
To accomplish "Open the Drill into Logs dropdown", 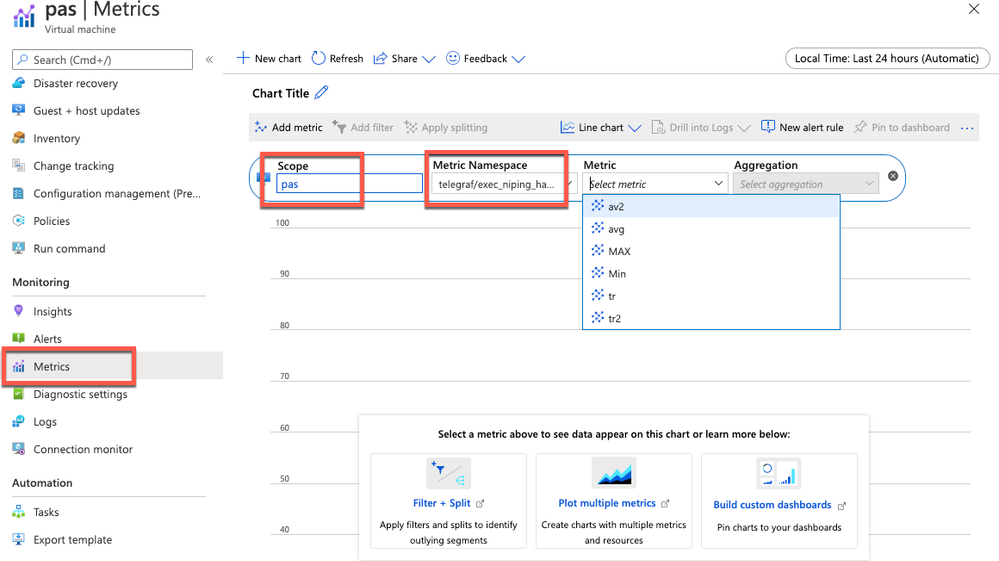I will [701, 127].
